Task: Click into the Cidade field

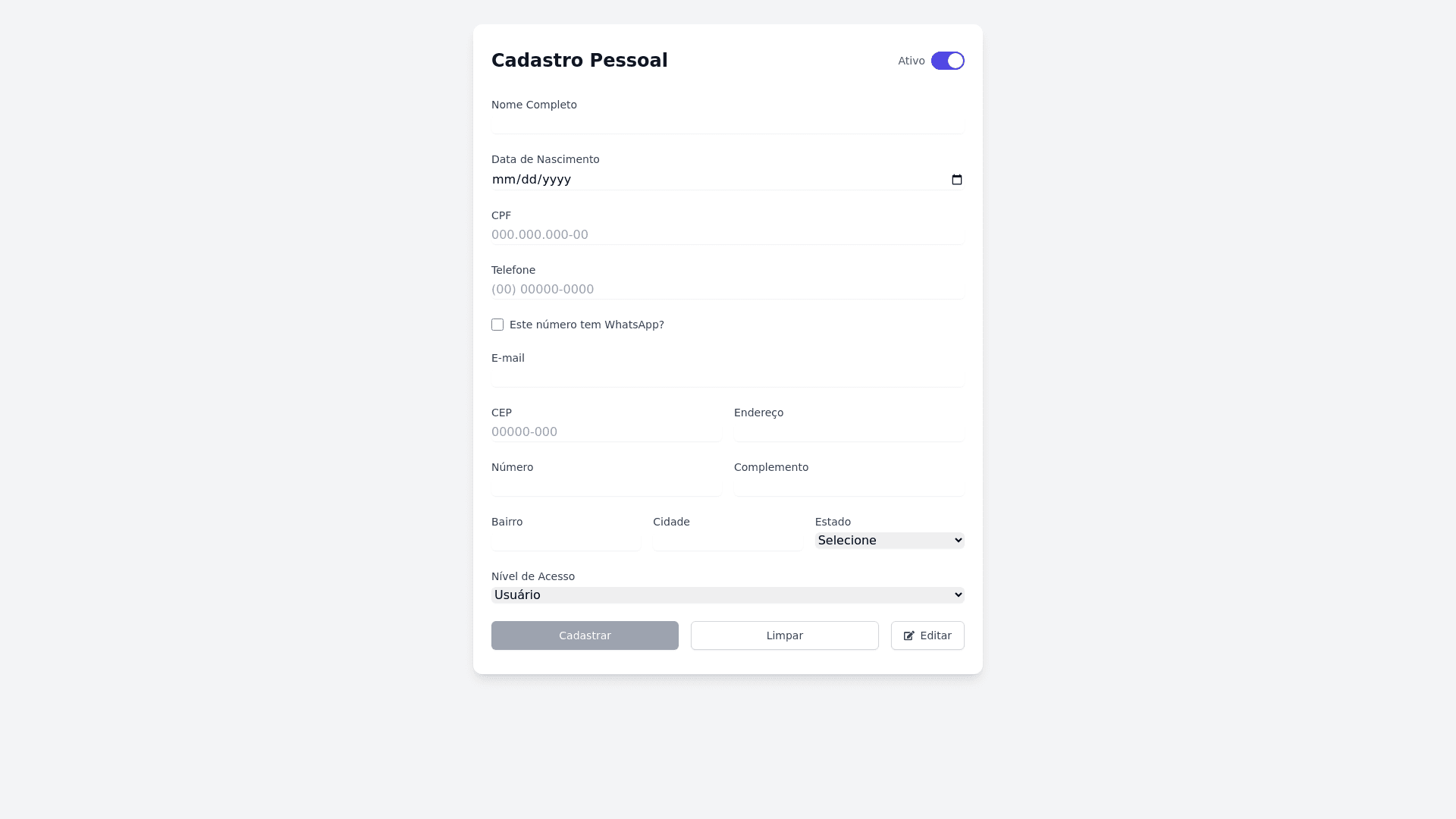Action: pos(727,541)
